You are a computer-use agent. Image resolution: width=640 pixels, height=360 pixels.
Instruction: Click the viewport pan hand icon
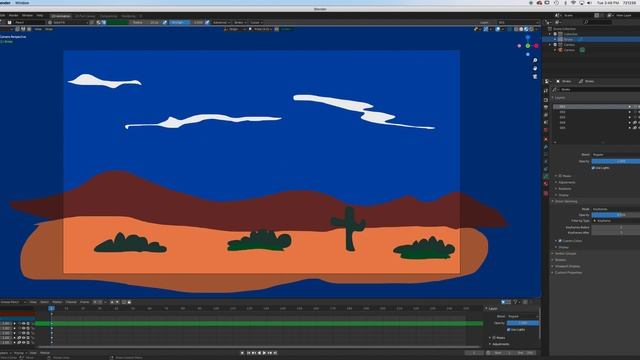pyautogui.click(x=535, y=68)
